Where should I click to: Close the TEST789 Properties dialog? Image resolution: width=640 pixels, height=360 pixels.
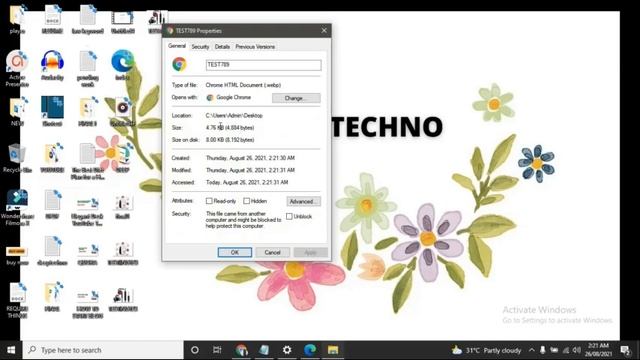[324, 31]
